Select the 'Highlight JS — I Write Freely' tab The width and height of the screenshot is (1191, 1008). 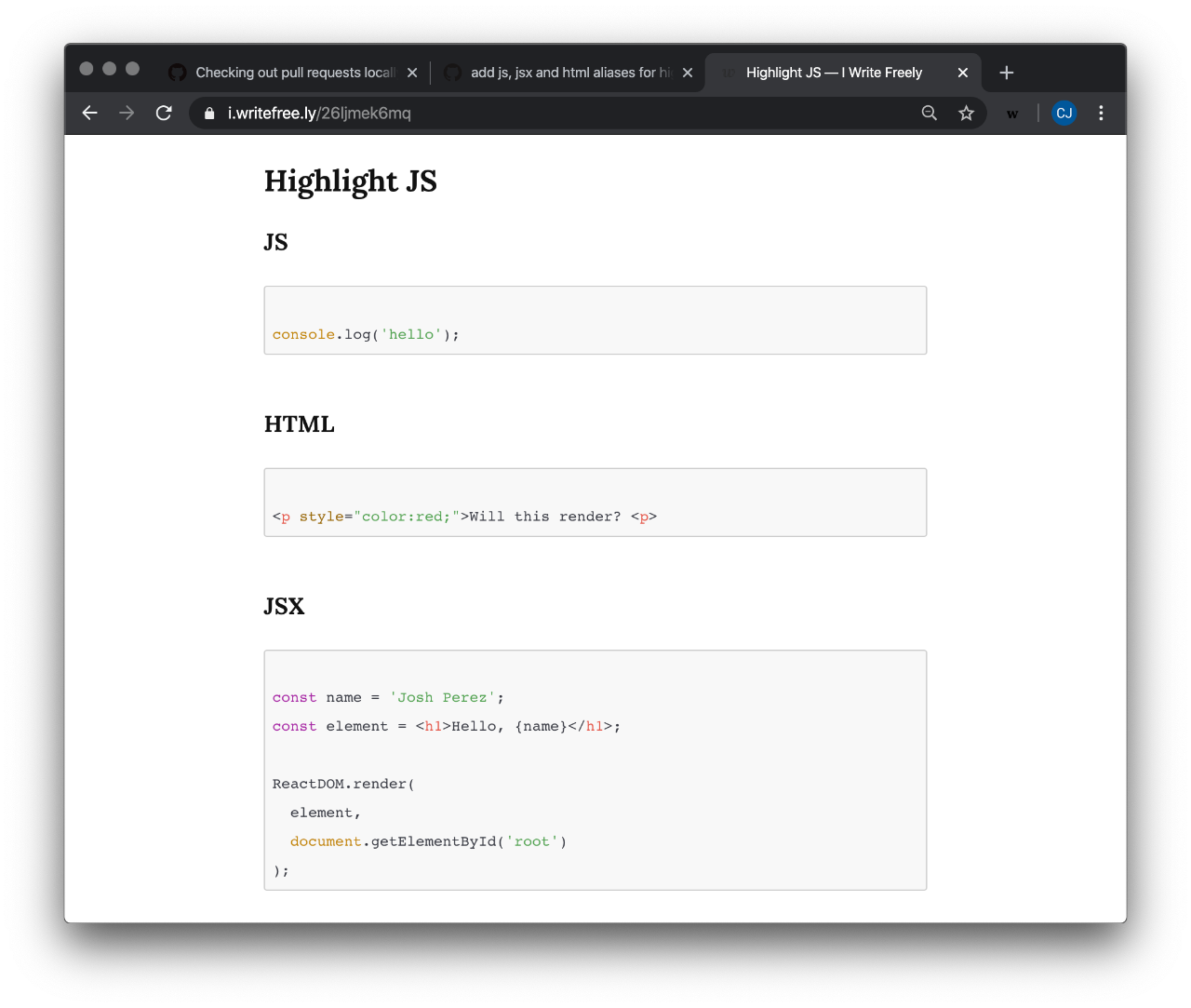click(x=843, y=73)
